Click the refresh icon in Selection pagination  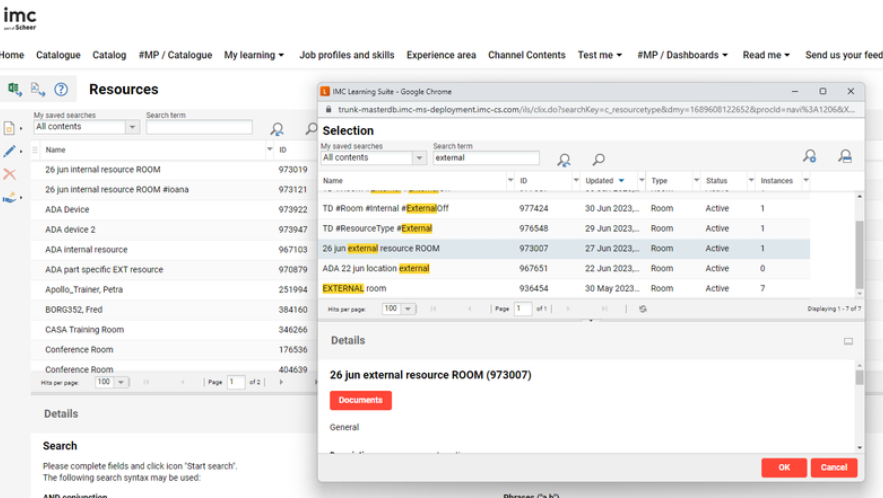point(643,309)
